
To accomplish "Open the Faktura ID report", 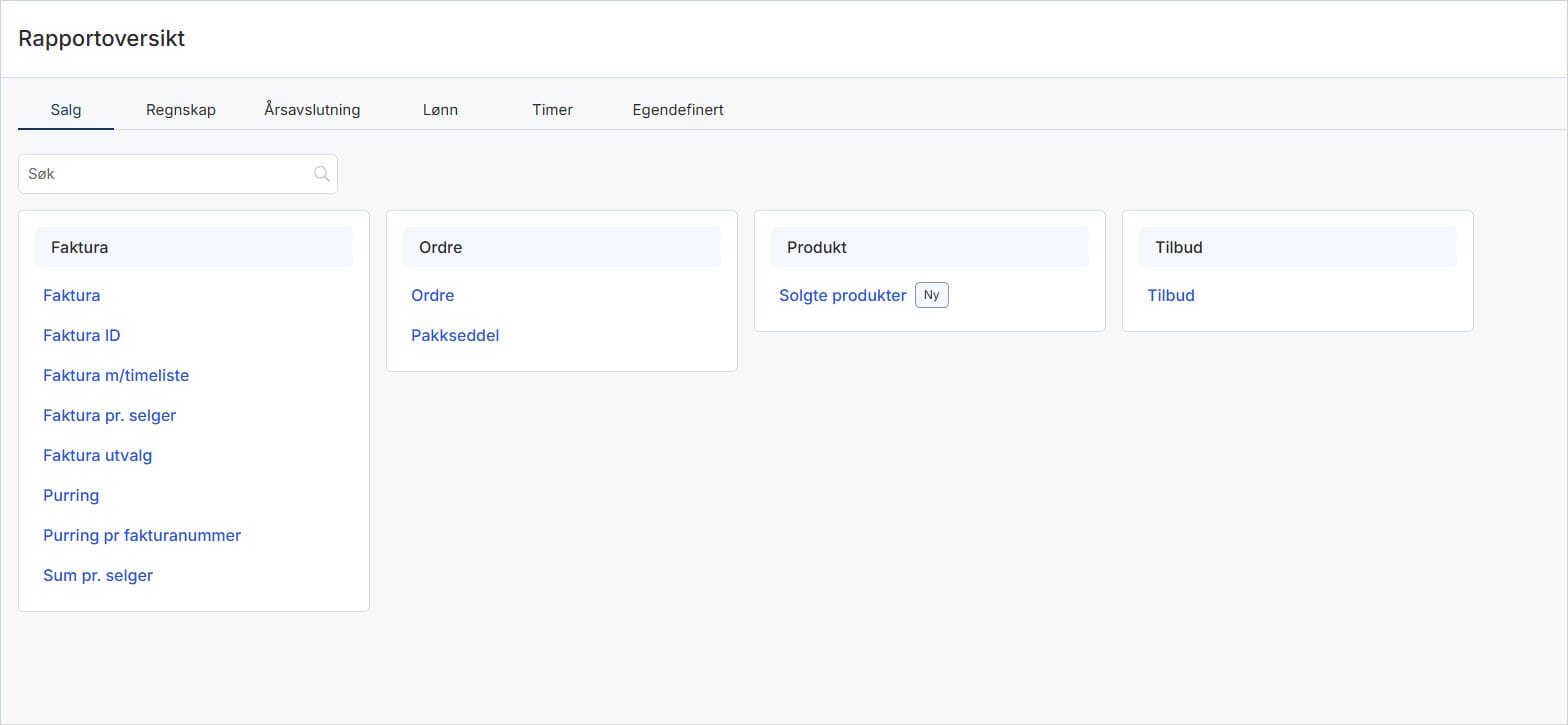I will [82, 336].
